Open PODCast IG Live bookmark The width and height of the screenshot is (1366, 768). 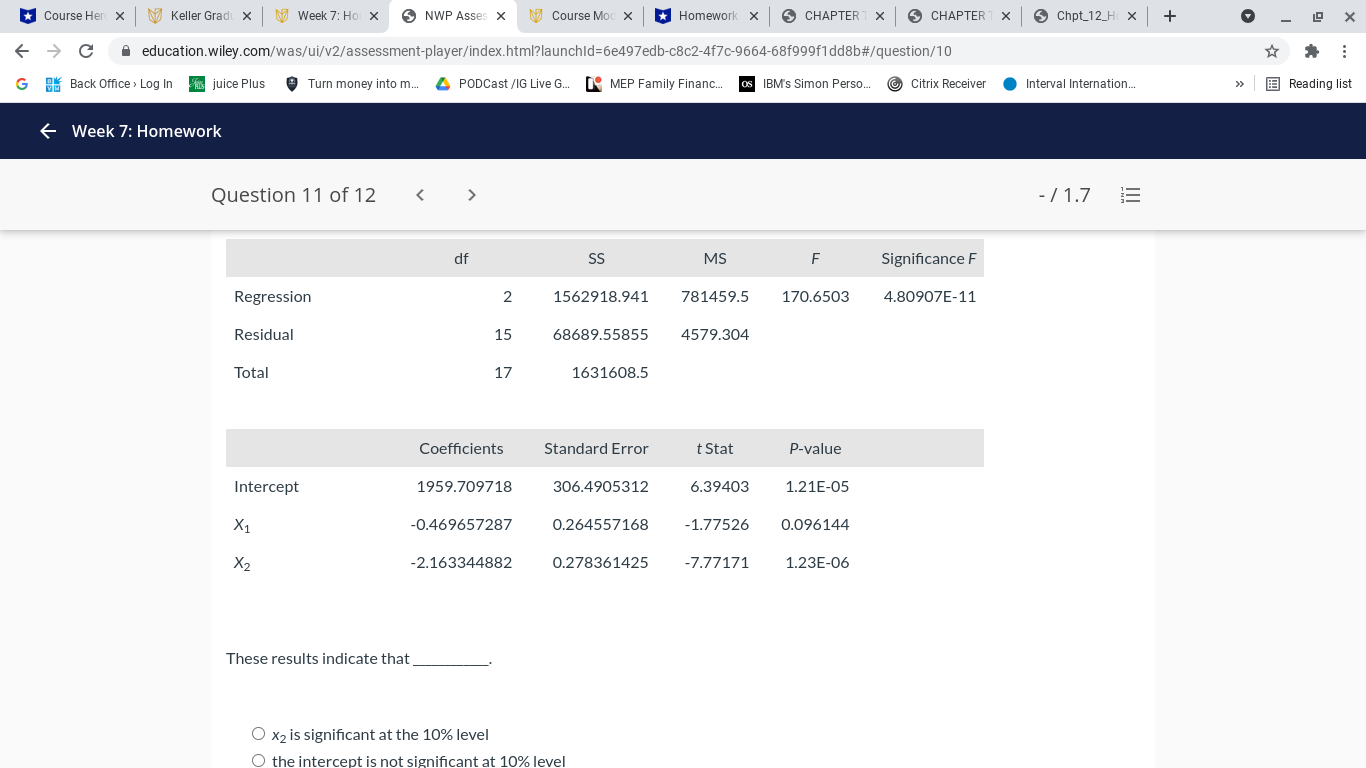click(503, 84)
